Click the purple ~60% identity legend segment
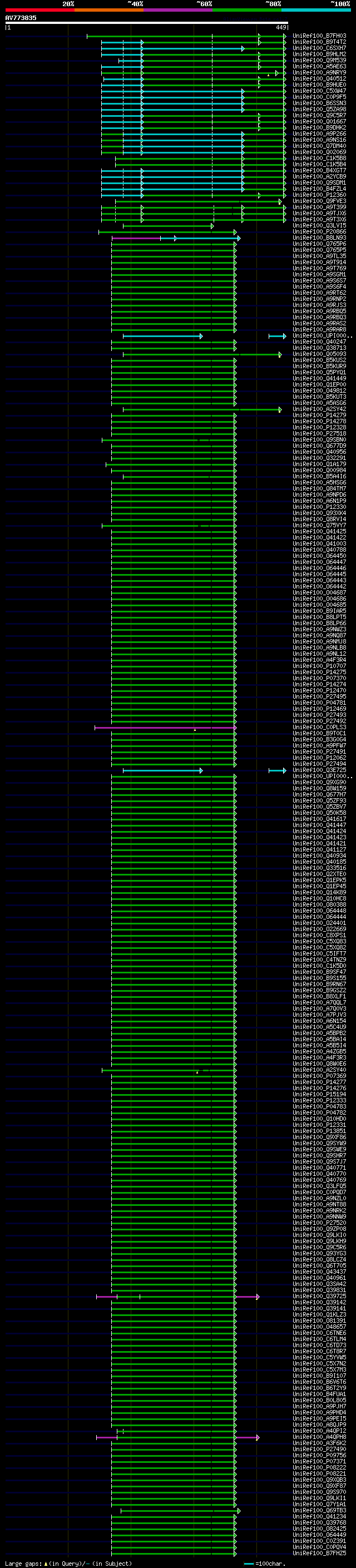The height and width of the screenshot is (1568, 356). point(177,10)
